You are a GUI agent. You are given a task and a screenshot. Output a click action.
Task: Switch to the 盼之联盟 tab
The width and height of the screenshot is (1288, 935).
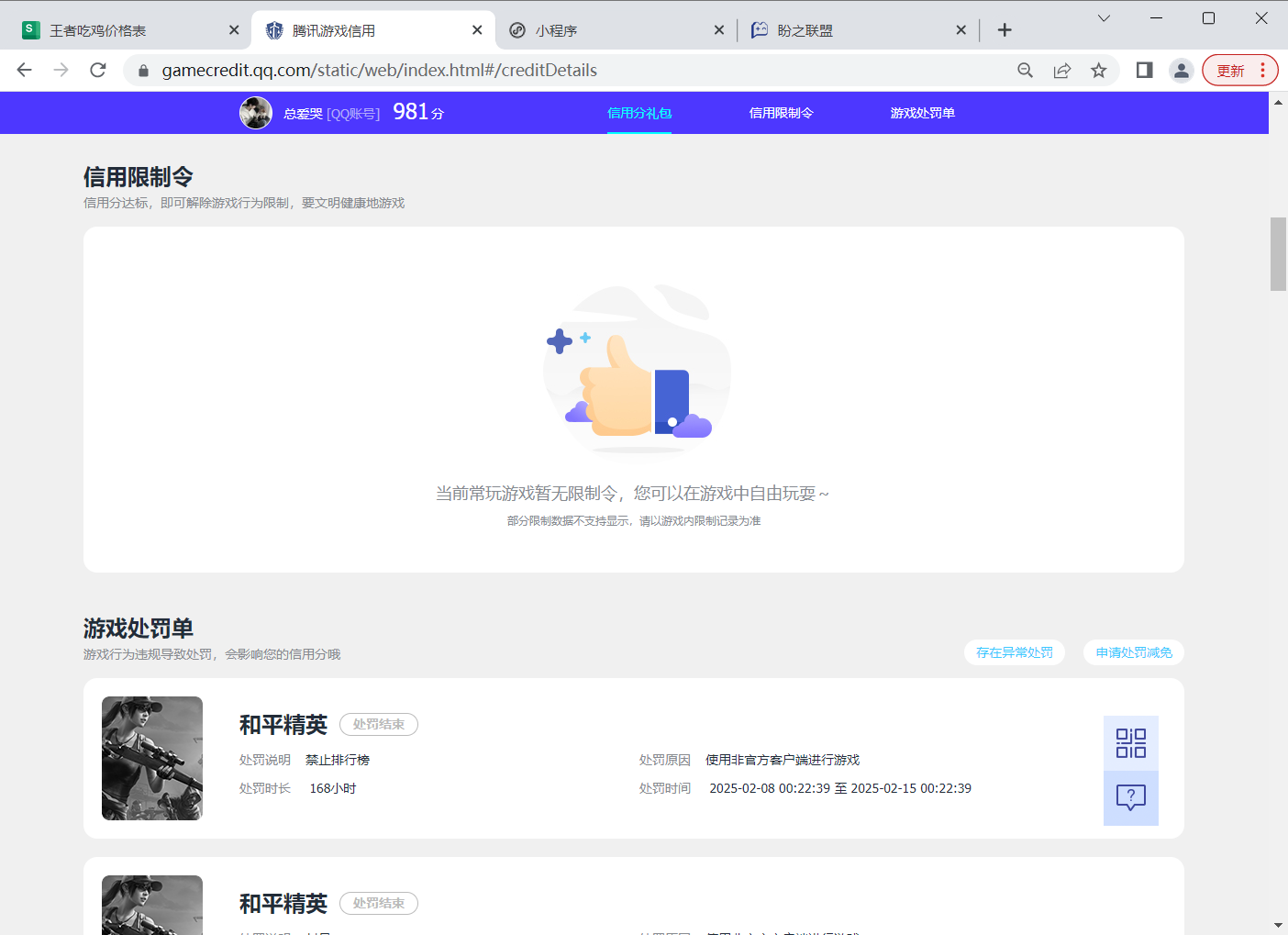coord(859,30)
